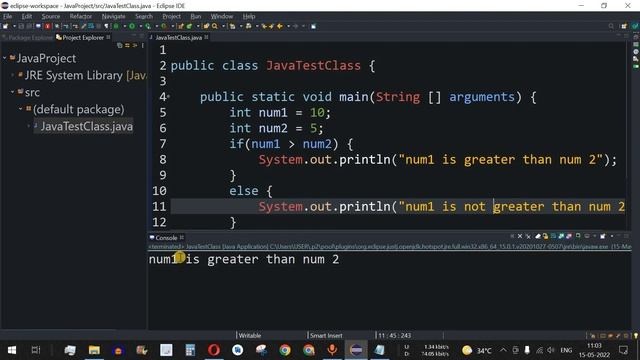Click editor line 5 'int num1 = 10;'
The height and width of the screenshot is (360, 640).
[x=280, y=113]
